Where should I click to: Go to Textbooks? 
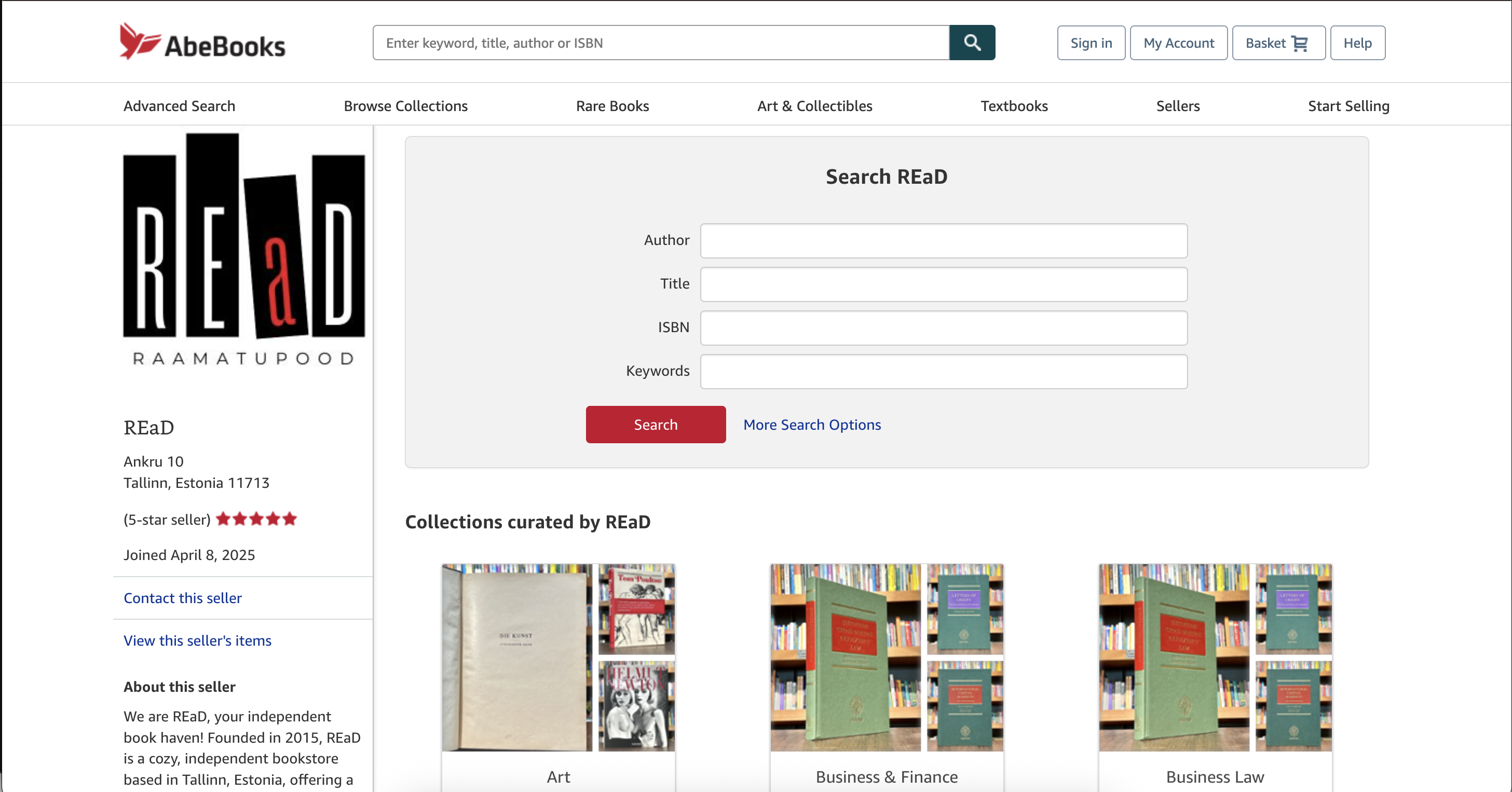click(x=1014, y=106)
